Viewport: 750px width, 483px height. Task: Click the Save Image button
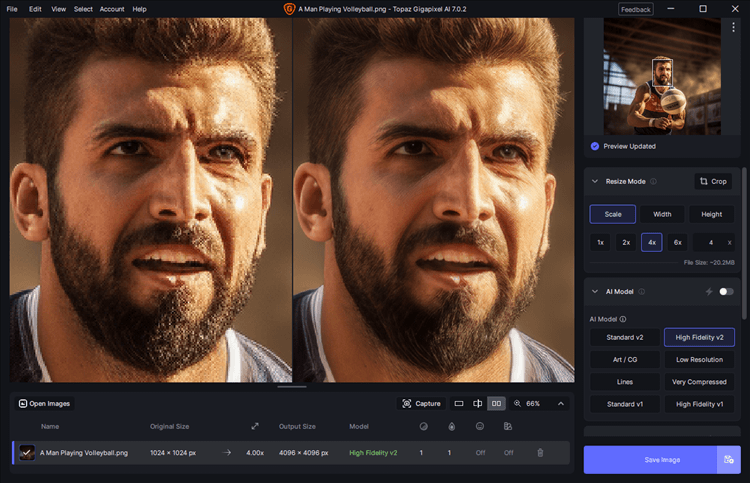click(x=648, y=460)
